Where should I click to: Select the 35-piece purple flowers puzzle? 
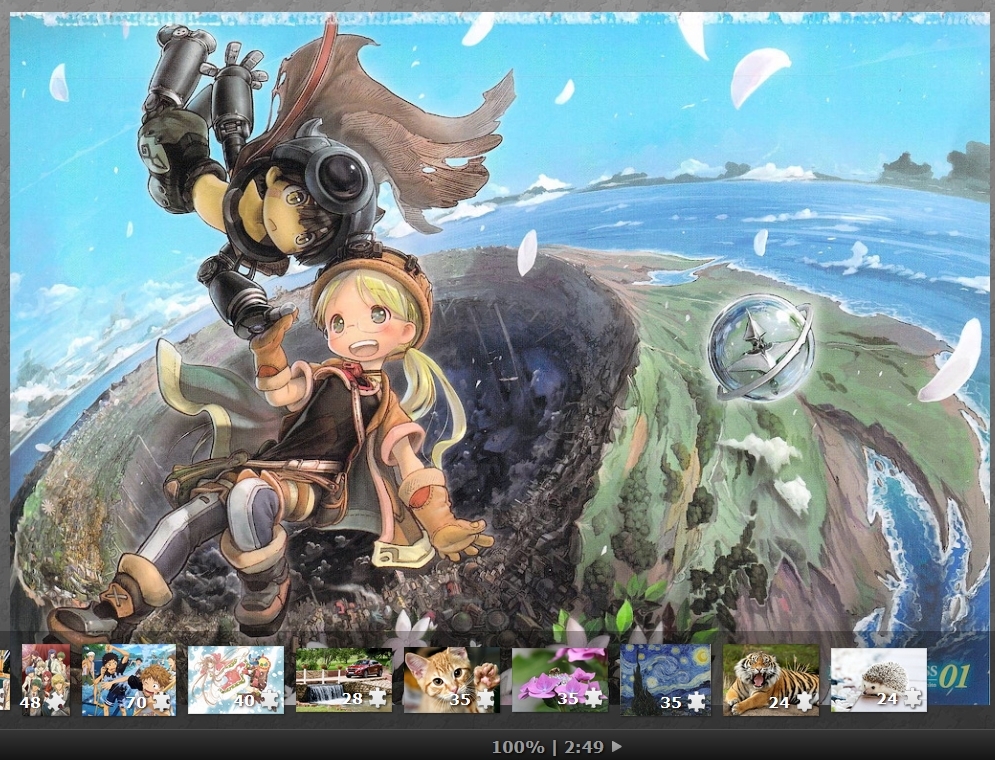560,680
